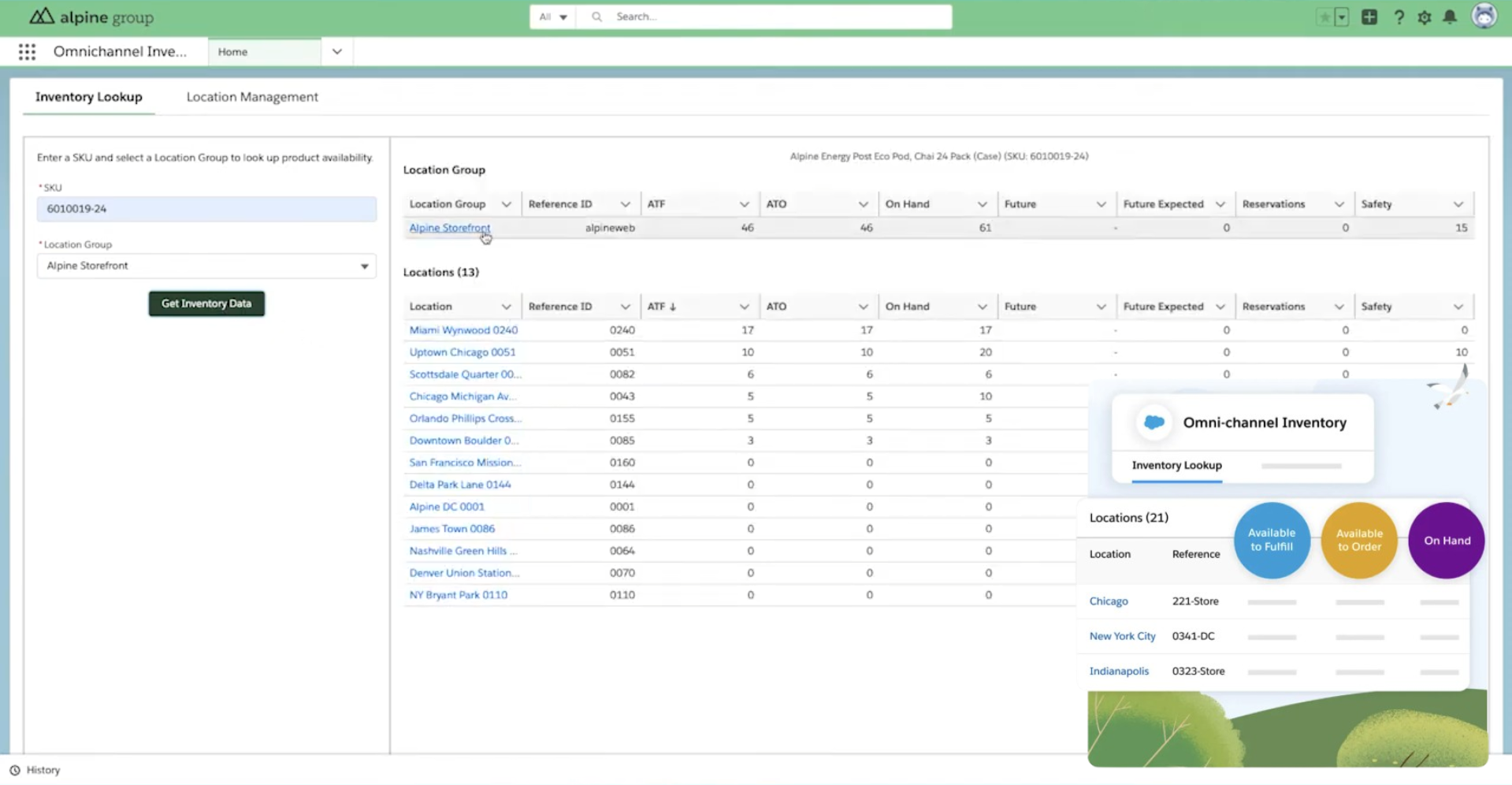Select Inventory Lookup tab in overlay card
This screenshot has width=1512, height=785.
click(1177, 466)
